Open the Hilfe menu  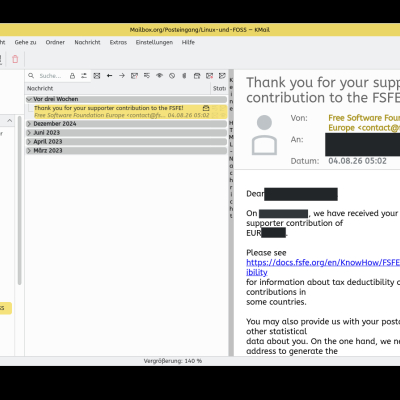click(188, 42)
